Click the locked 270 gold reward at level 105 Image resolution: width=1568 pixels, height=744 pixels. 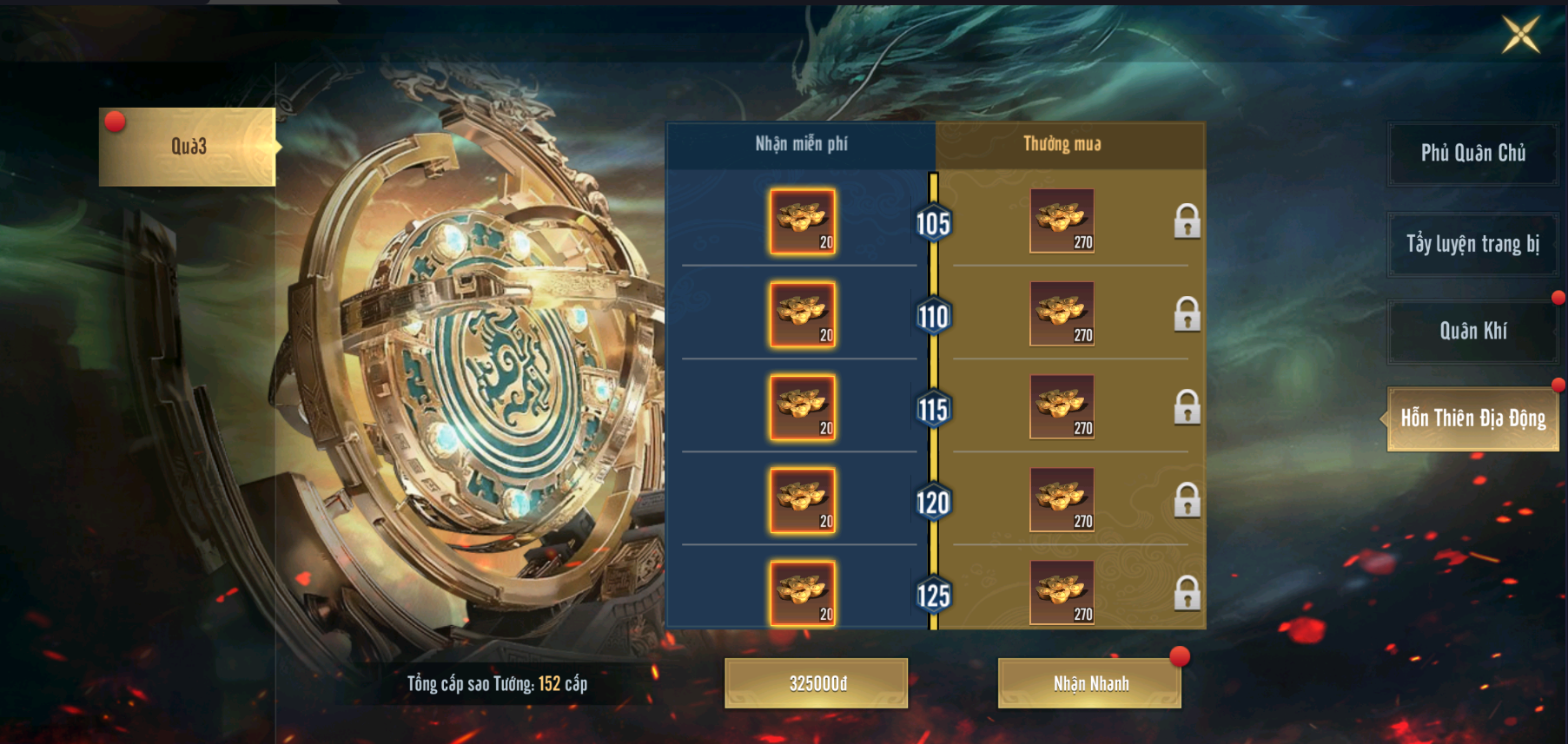1062,221
